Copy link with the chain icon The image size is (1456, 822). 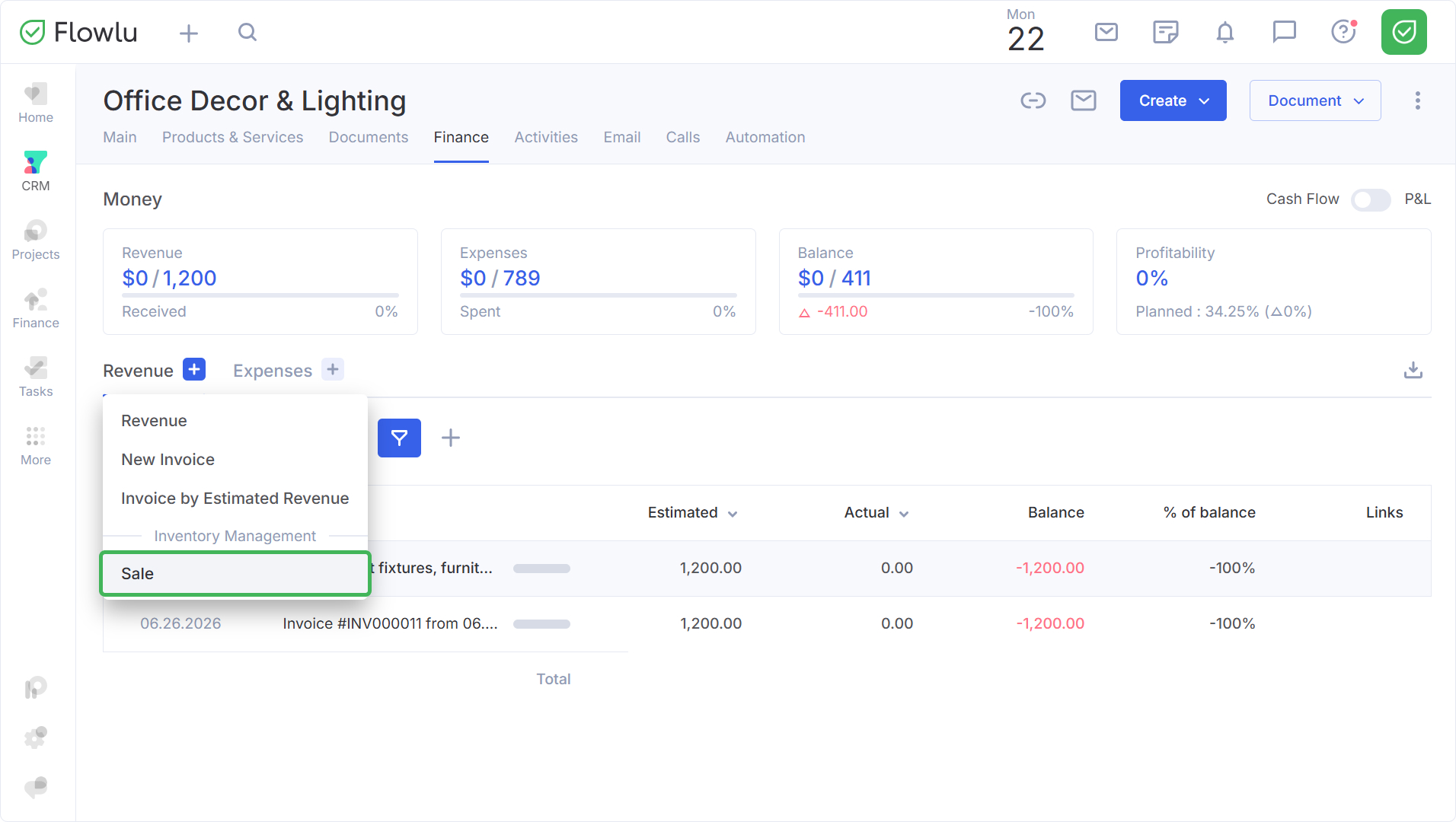coord(1033,100)
